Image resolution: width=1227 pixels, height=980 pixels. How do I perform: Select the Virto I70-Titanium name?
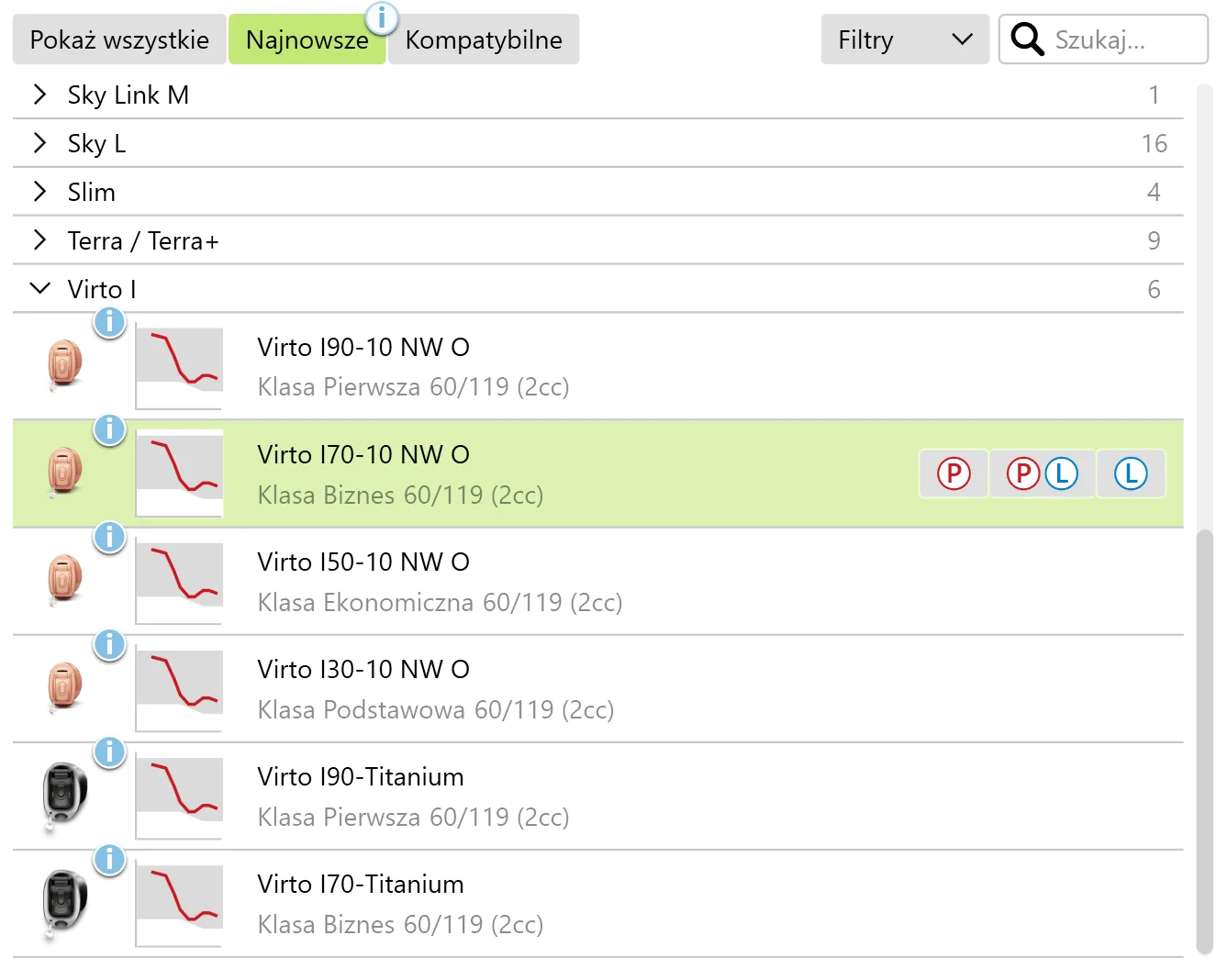pos(361,884)
